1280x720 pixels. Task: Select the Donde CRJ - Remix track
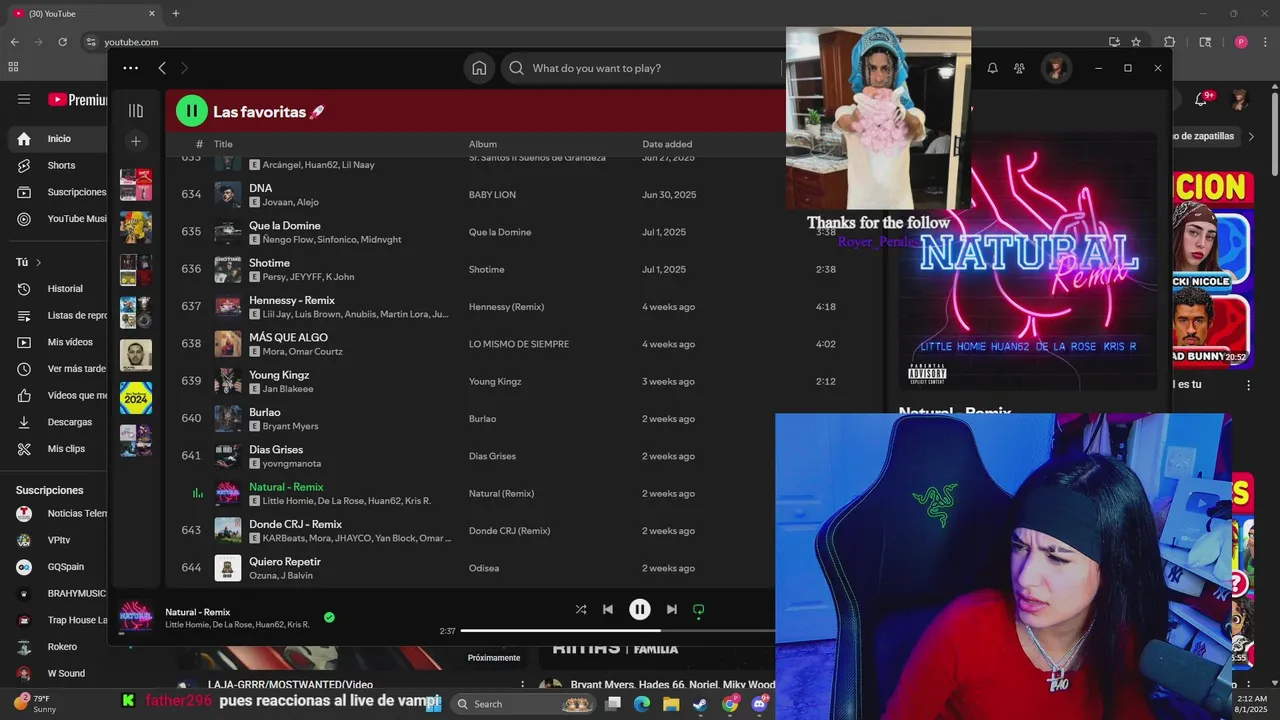coord(295,524)
